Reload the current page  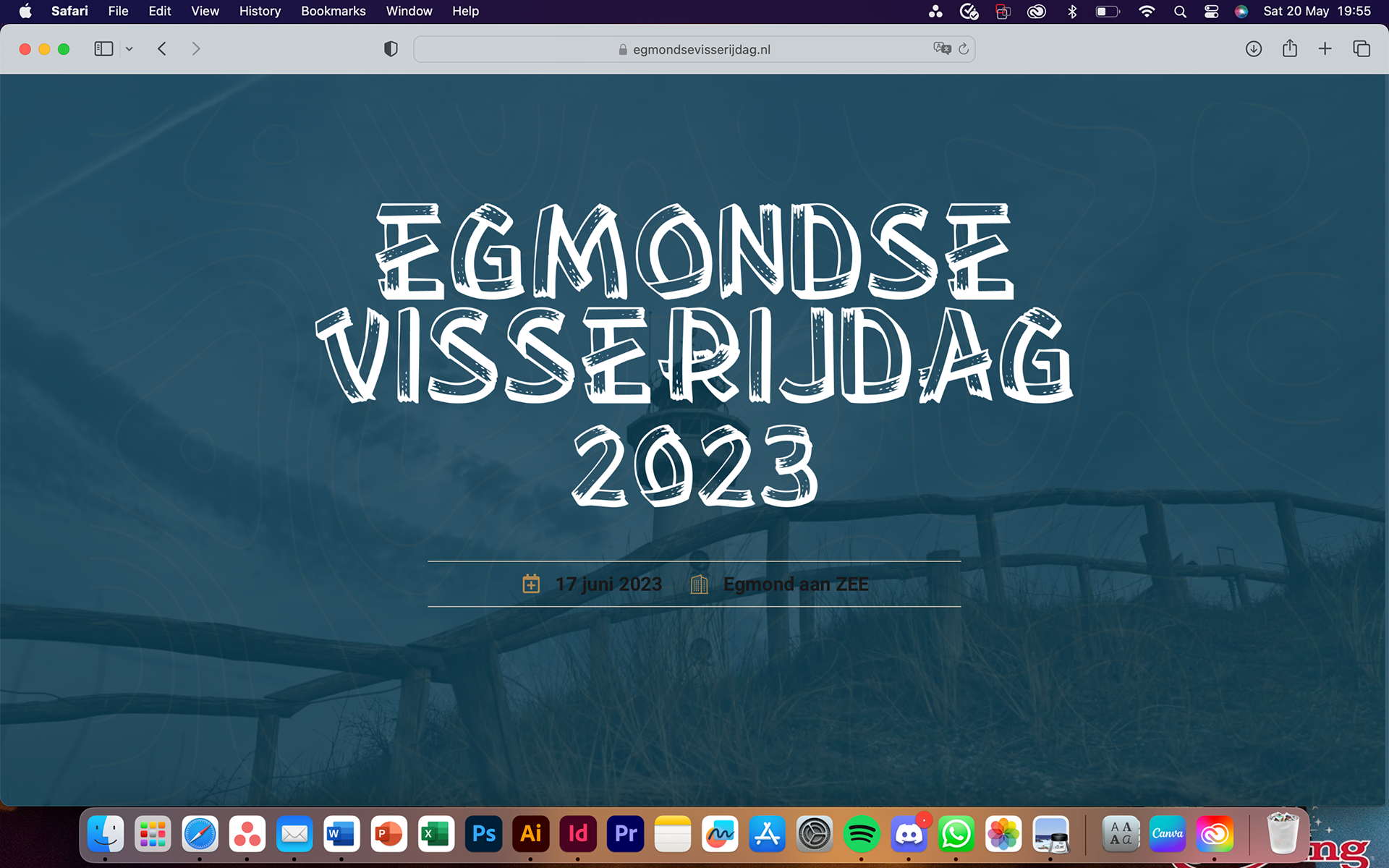(964, 49)
